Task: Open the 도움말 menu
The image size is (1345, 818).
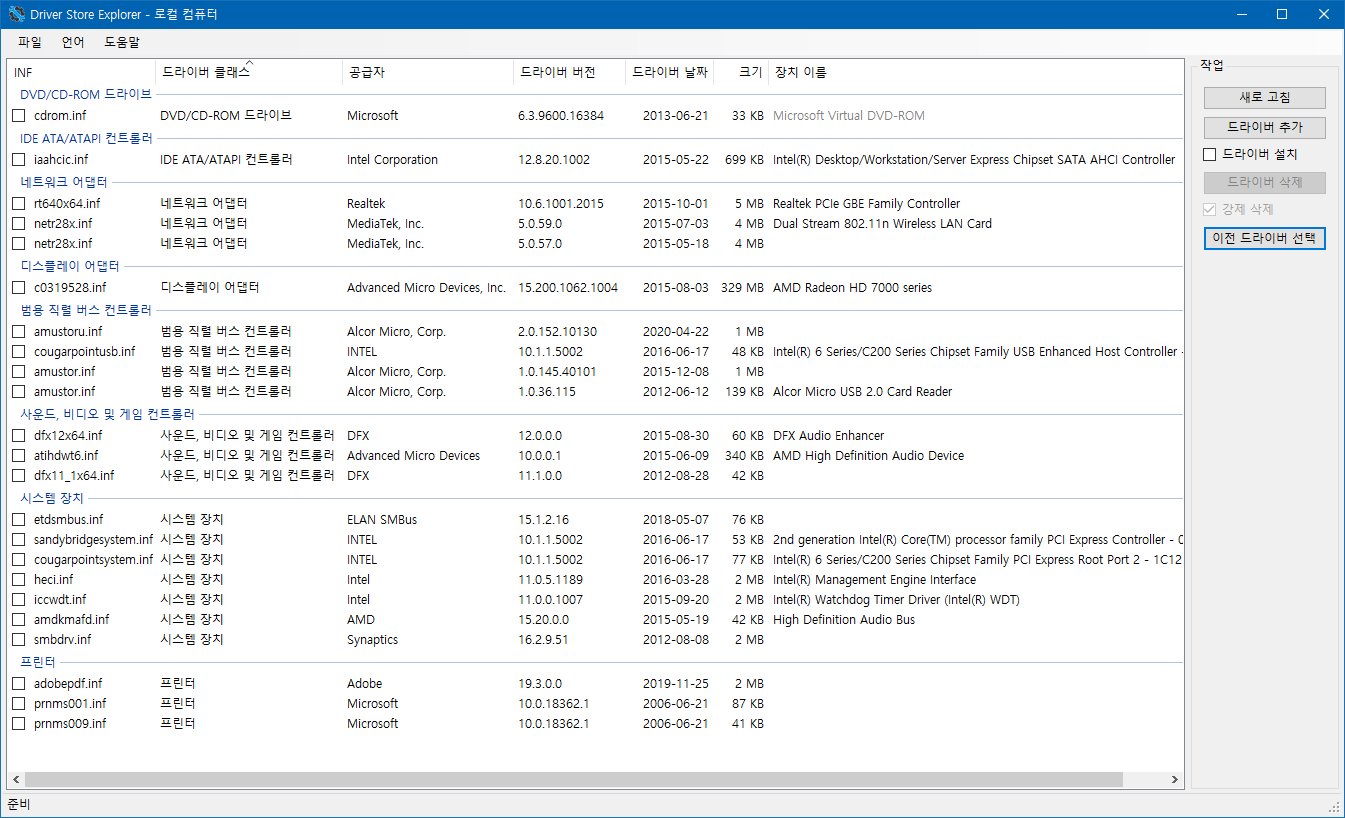Action: click(x=122, y=43)
